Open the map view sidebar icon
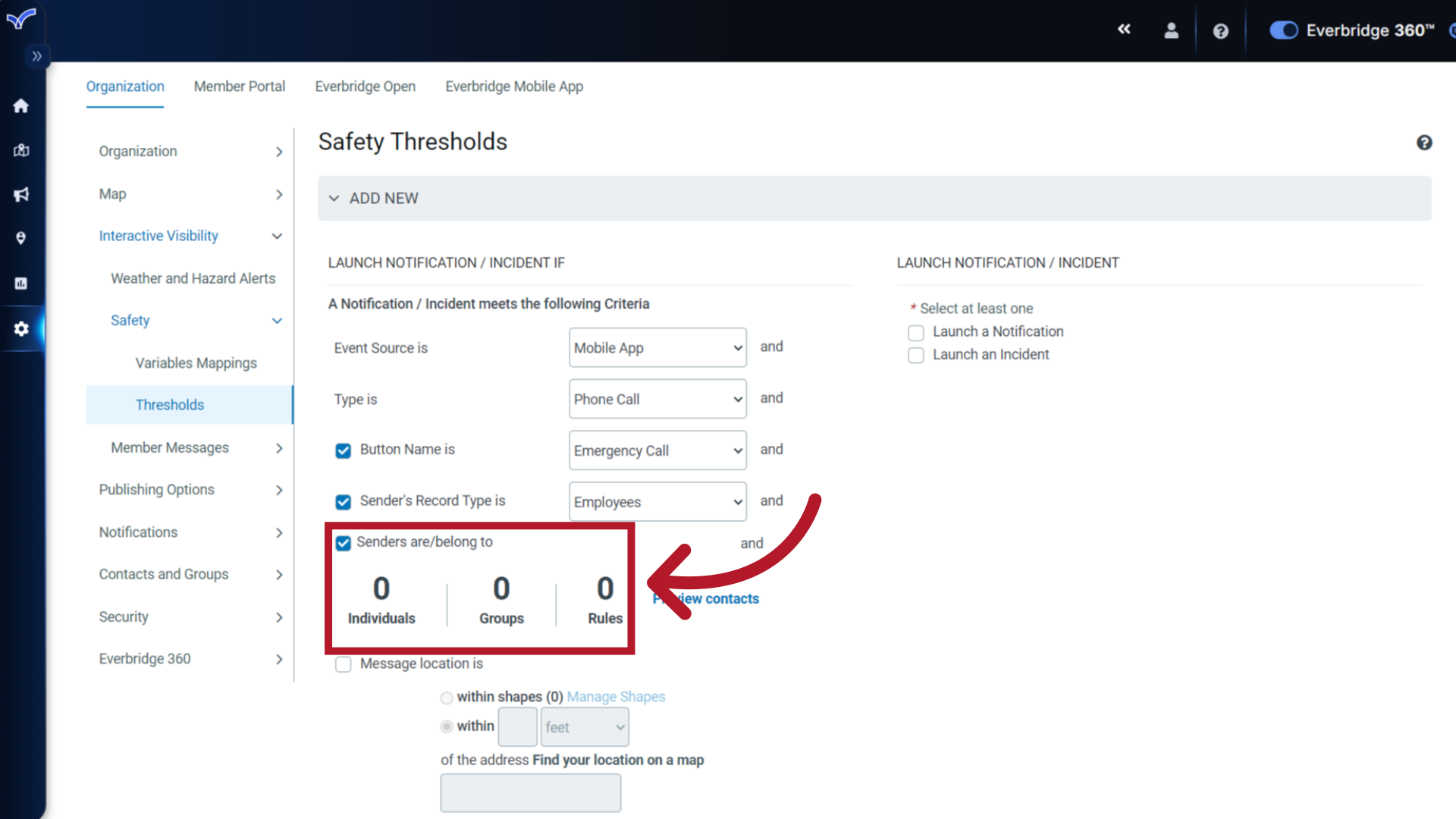1456x819 pixels. pyautogui.click(x=21, y=150)
